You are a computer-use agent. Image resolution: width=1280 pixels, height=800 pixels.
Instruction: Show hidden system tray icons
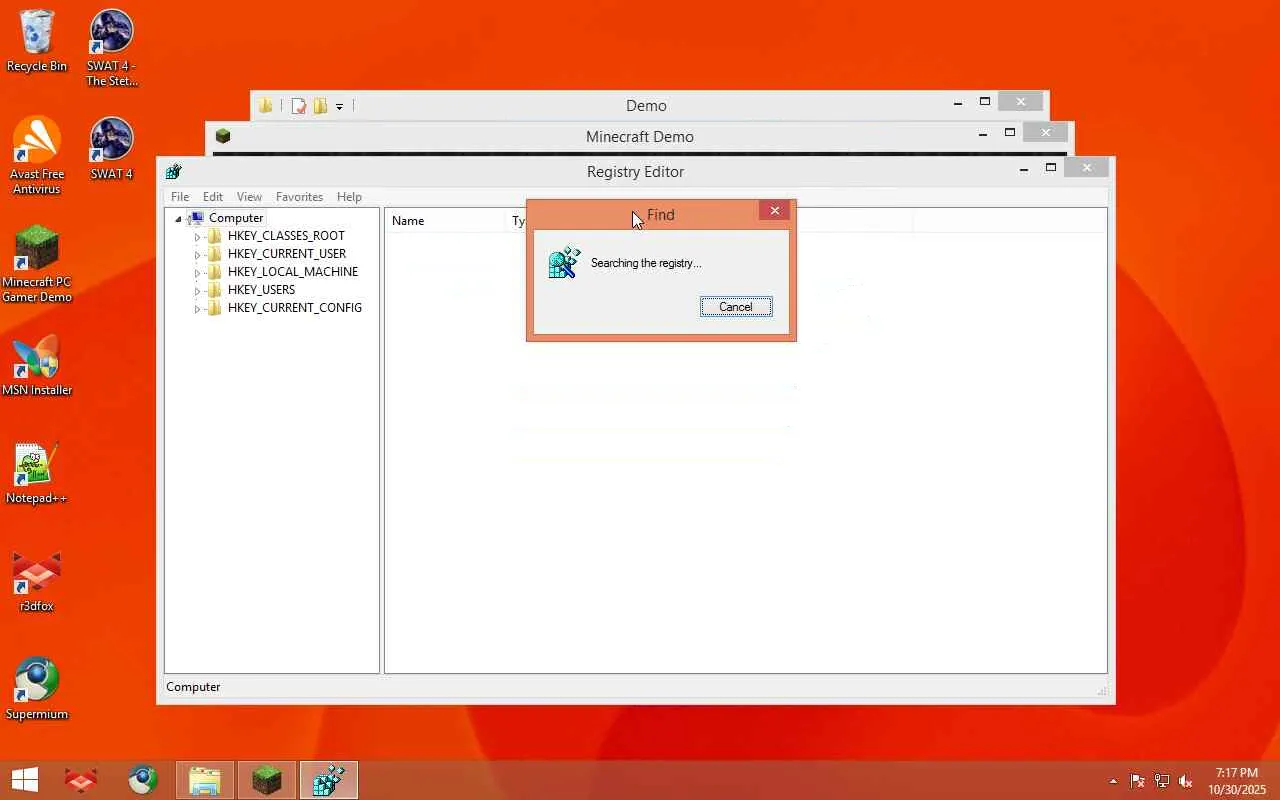click(x=1113, y=781)
